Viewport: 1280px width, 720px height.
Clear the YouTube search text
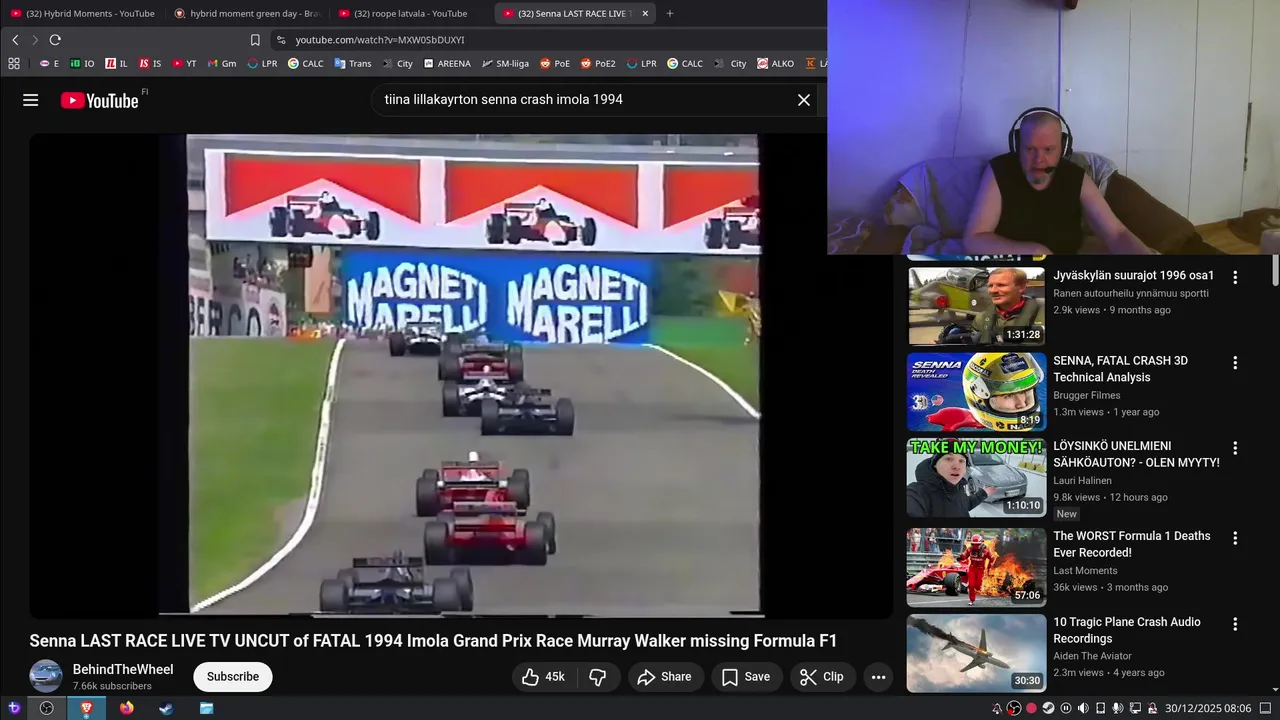(803, 100)
